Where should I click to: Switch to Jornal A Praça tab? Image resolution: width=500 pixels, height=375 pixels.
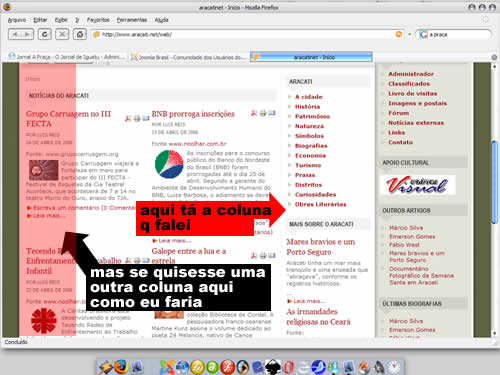(67, 57)
